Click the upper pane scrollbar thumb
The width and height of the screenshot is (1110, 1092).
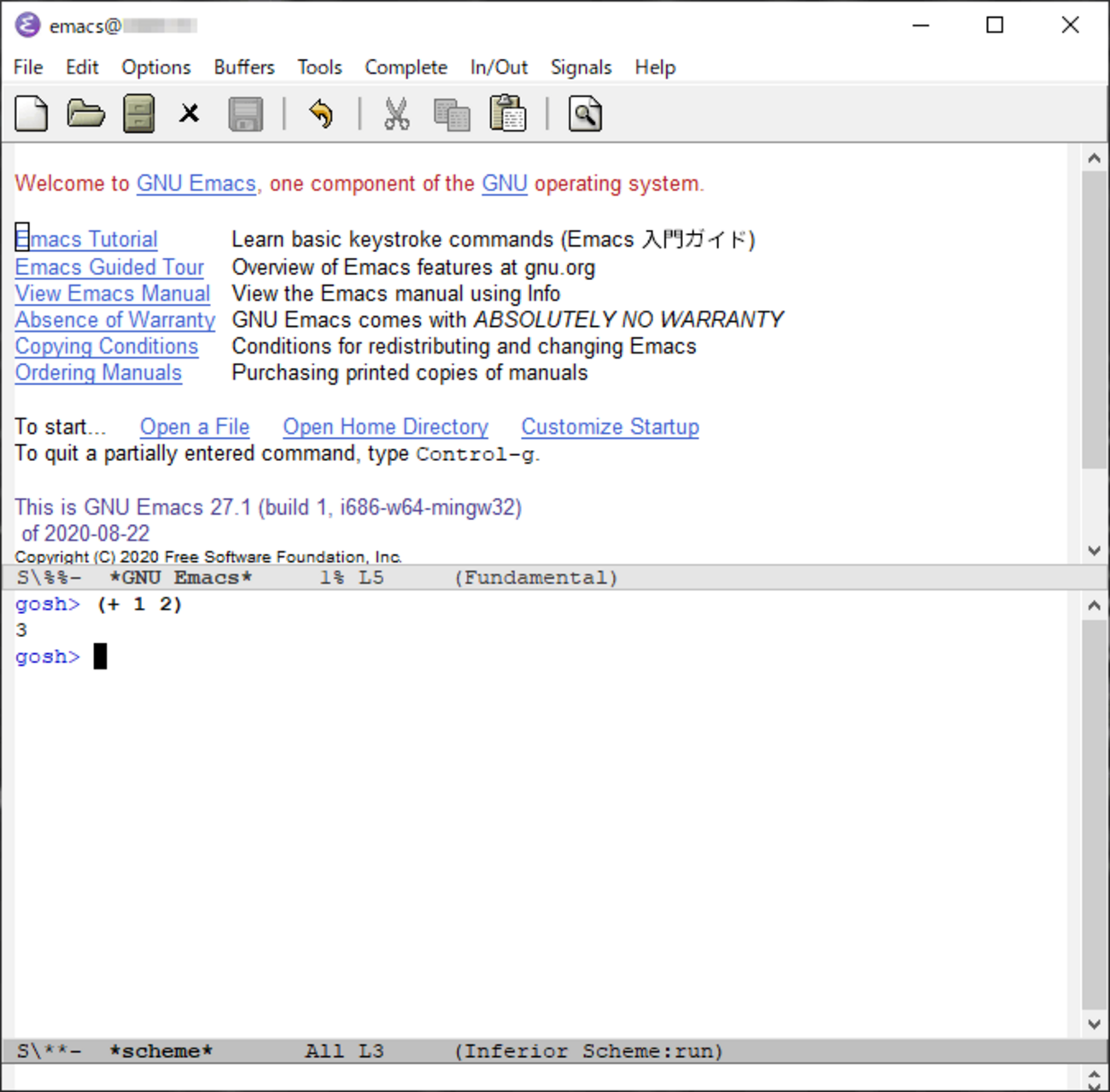(1094, 319)
